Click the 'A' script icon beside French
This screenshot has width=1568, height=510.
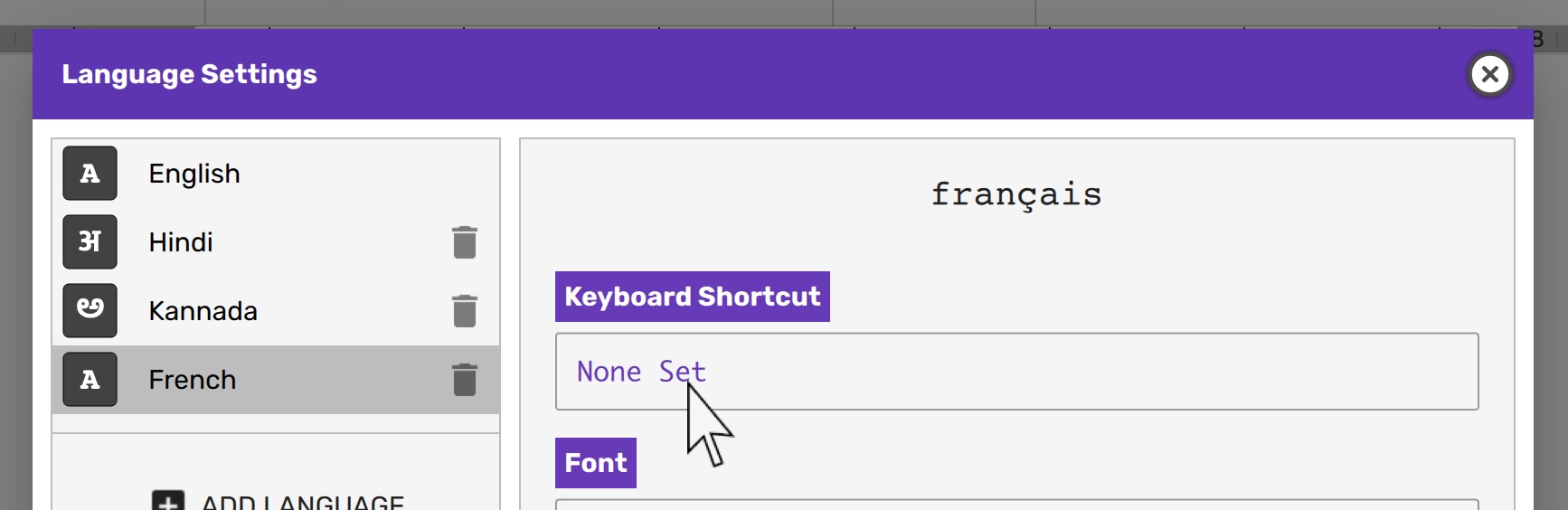point(90,380)
